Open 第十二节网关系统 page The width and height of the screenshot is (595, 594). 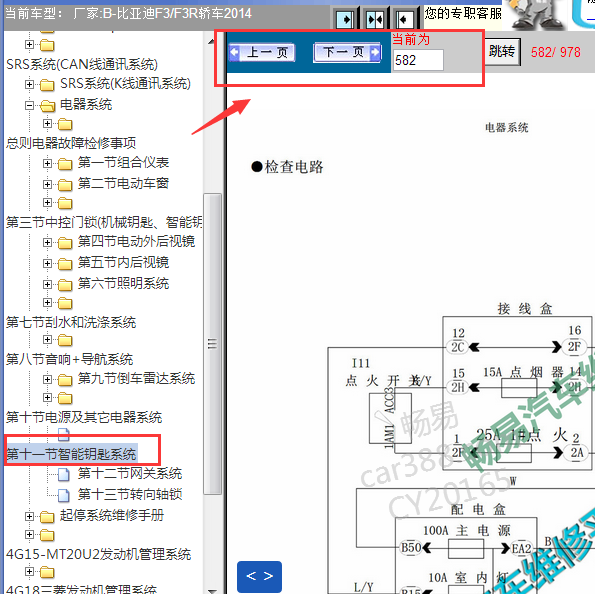click(130, 474)
